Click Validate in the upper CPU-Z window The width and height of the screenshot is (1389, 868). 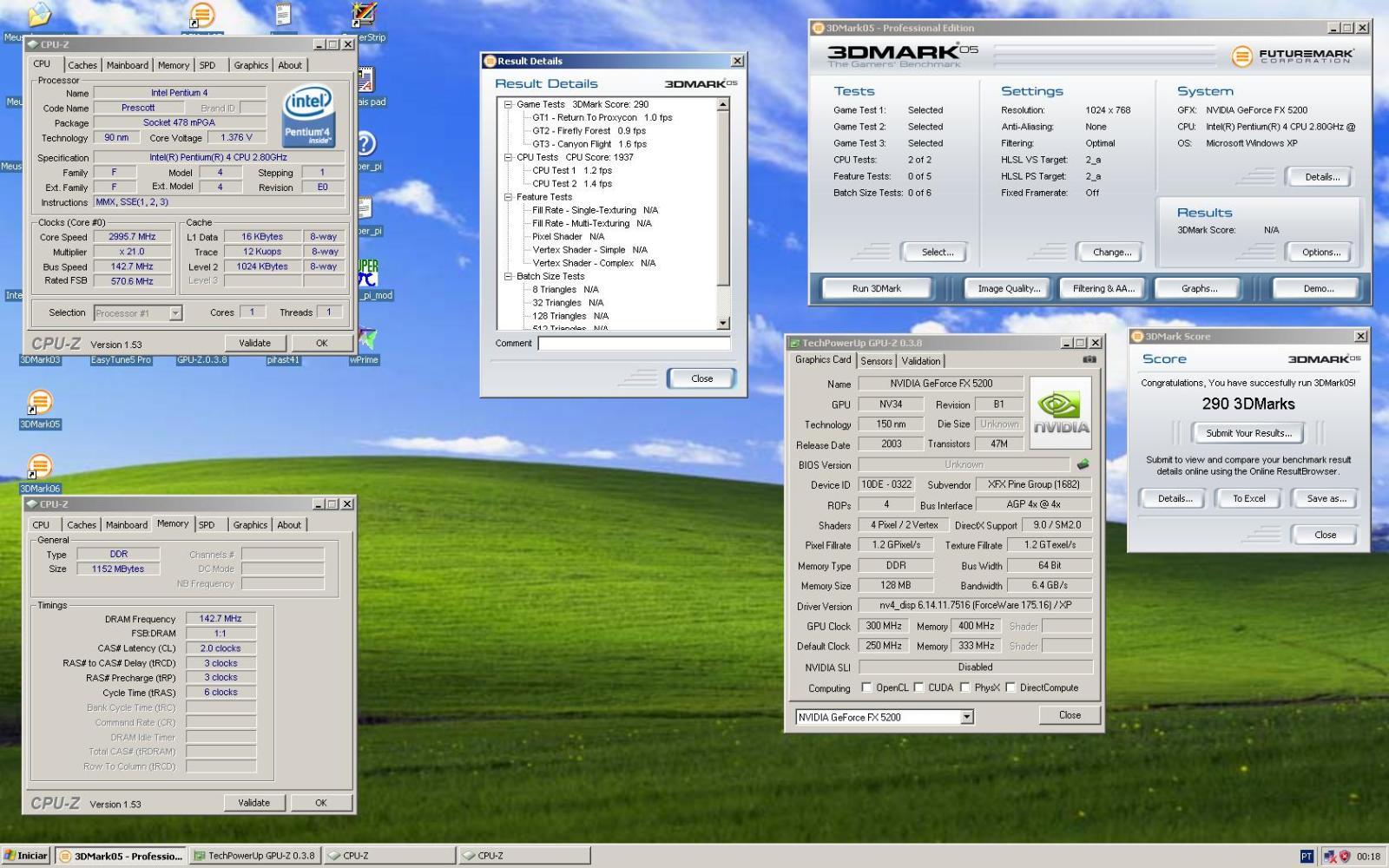tap(254, 343)
